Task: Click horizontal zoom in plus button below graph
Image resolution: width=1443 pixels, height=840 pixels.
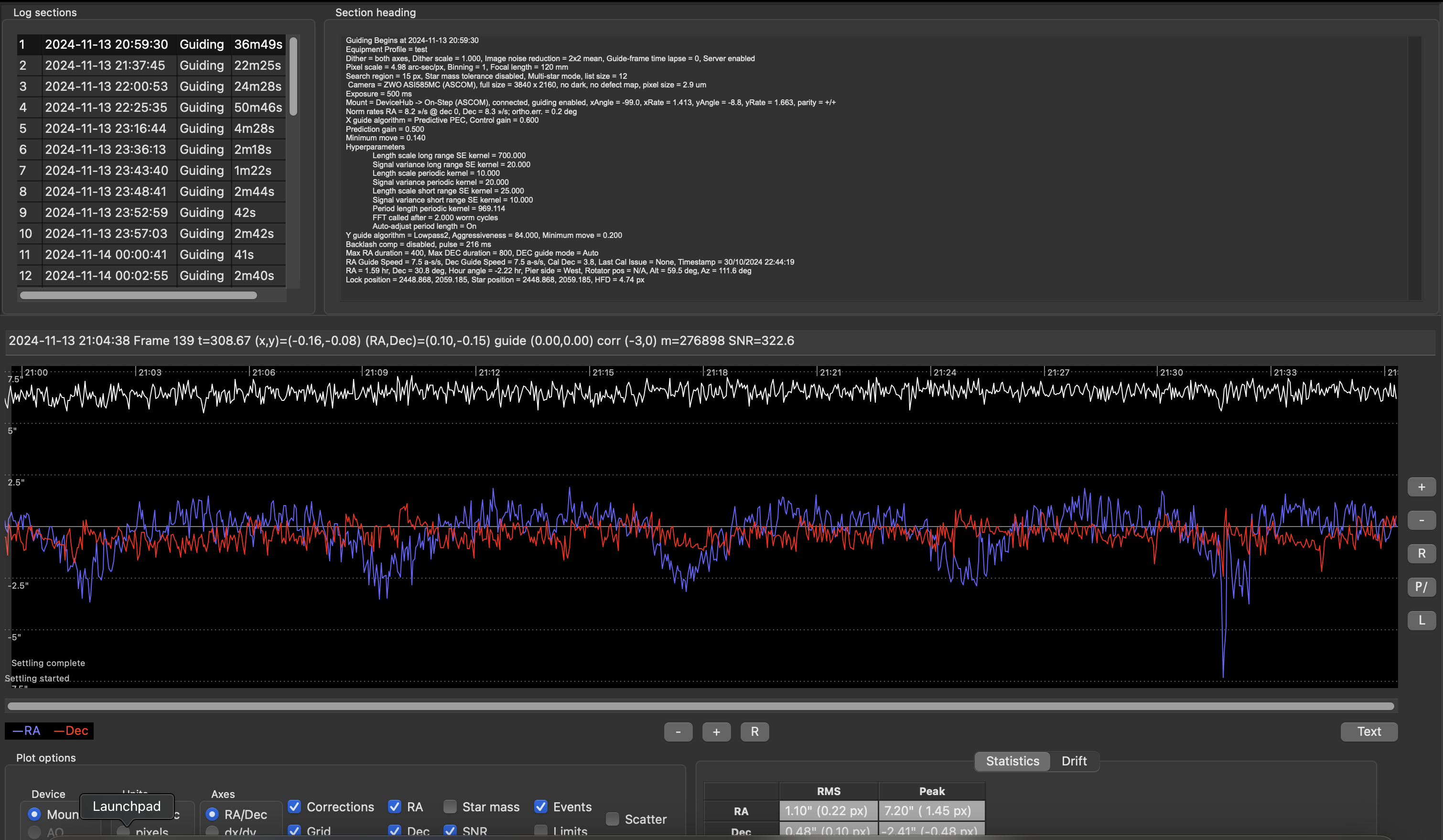Action: point(716,732)
